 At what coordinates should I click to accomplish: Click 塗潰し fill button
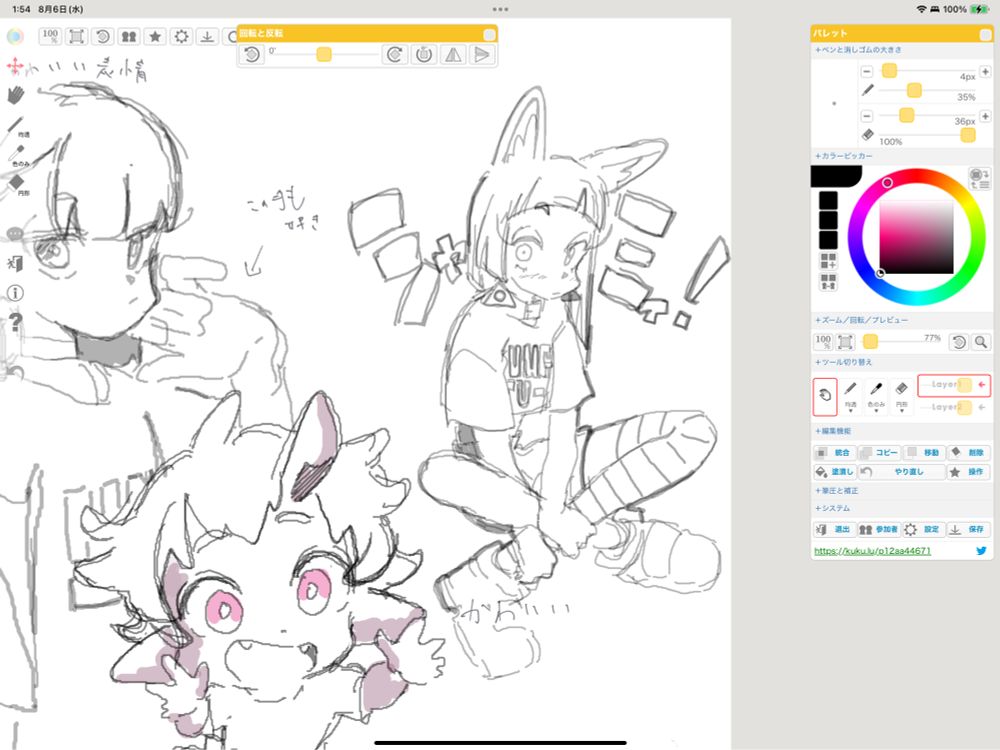[x=835, y=472]
